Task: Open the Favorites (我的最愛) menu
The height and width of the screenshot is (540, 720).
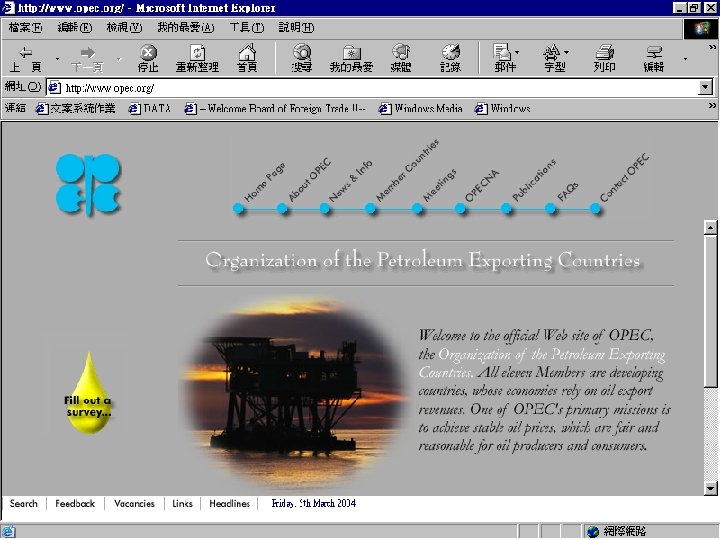Action: 186,28
